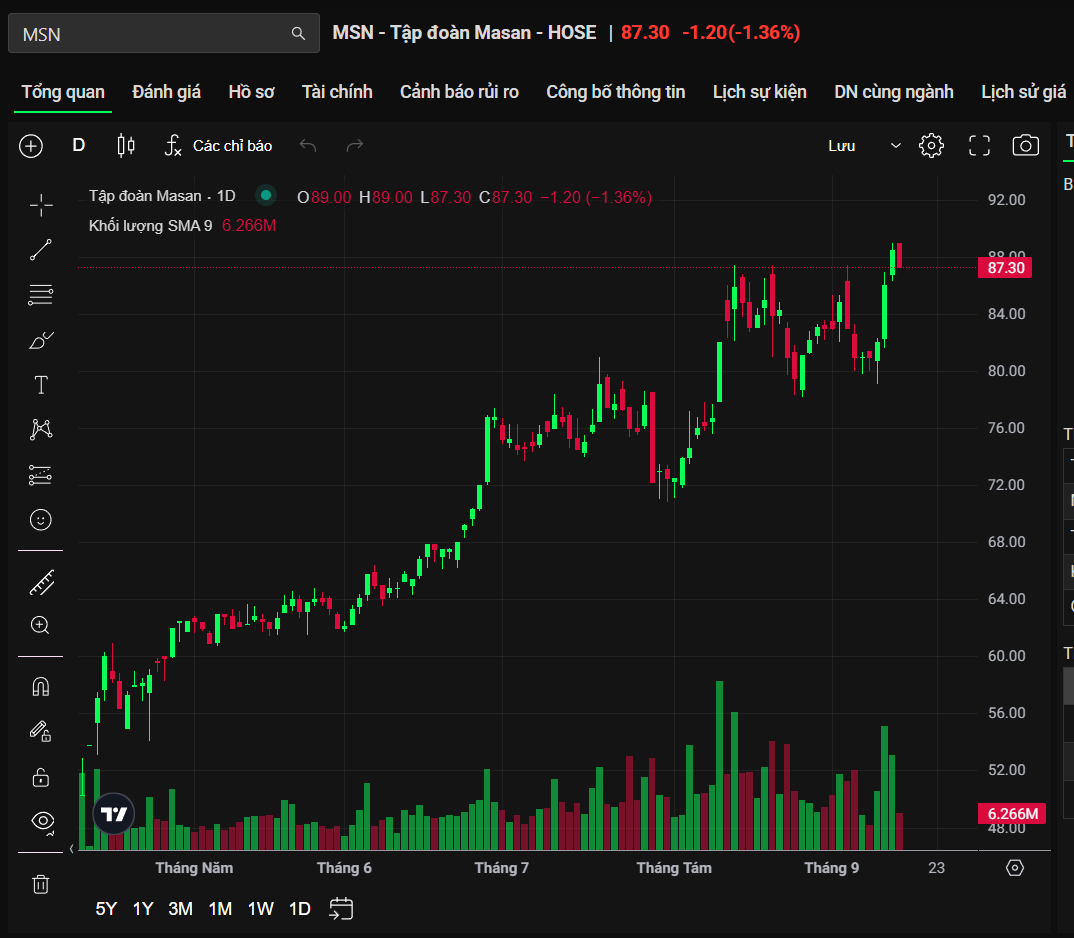
Task: Select the trend line drawing tool
Action: click(41, 249)
